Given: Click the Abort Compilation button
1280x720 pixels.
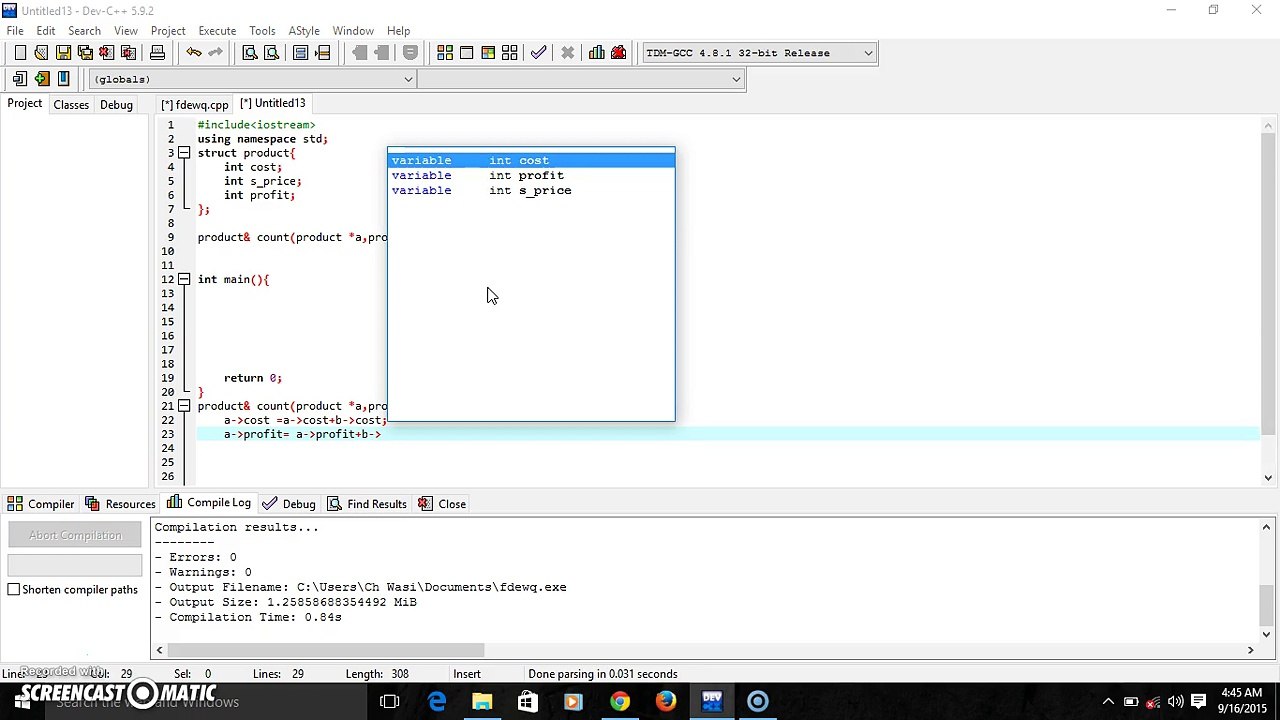Looking at the screenshot, I should (75, 535).
